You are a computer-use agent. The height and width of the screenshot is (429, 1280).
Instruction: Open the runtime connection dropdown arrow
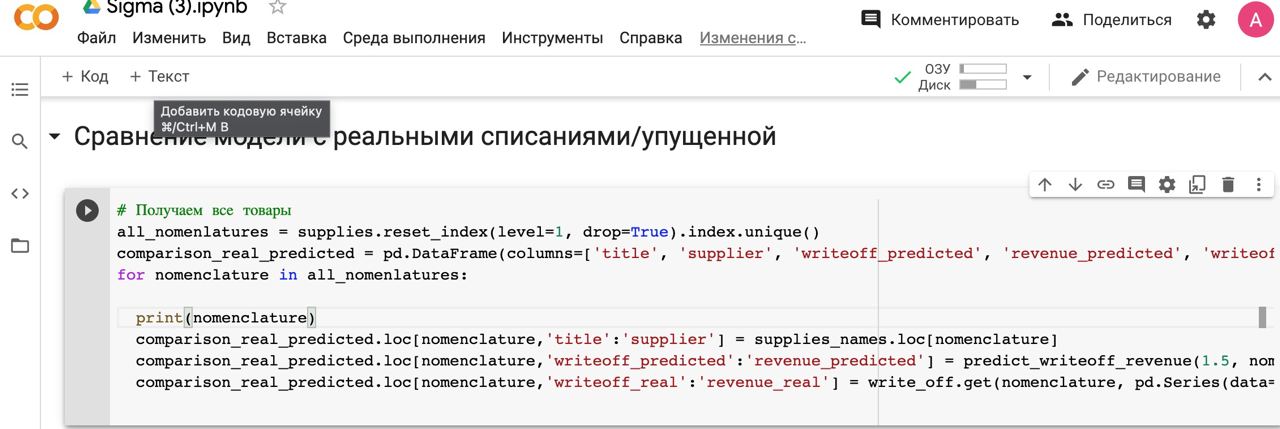(1026, 77)
